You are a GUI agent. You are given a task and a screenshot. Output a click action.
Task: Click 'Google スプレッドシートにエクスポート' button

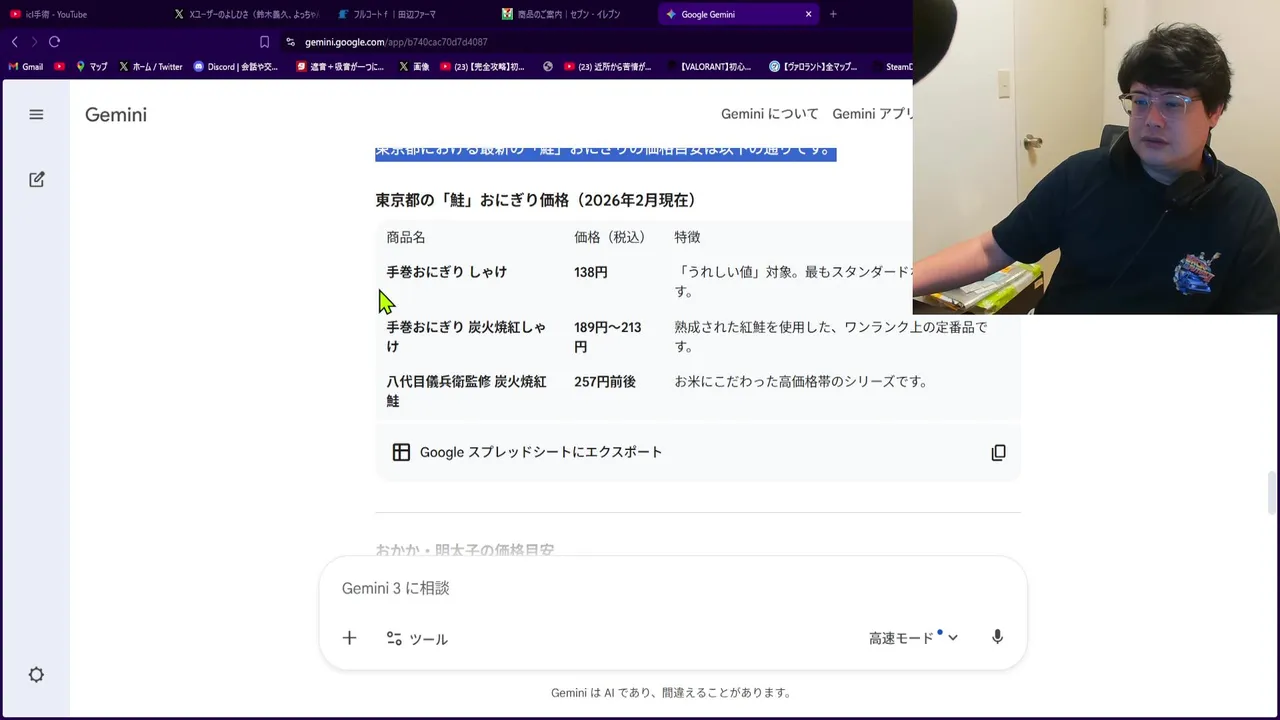541,452
